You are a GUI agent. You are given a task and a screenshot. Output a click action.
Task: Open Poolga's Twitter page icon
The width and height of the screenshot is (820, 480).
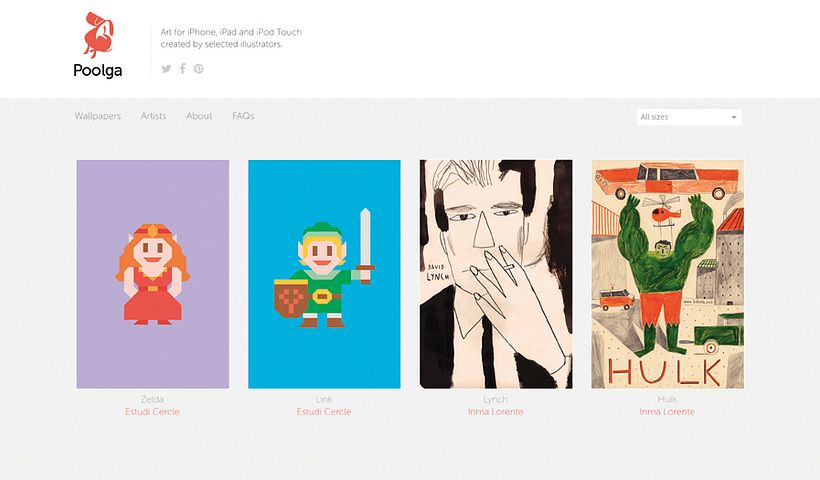coord(167,69)
